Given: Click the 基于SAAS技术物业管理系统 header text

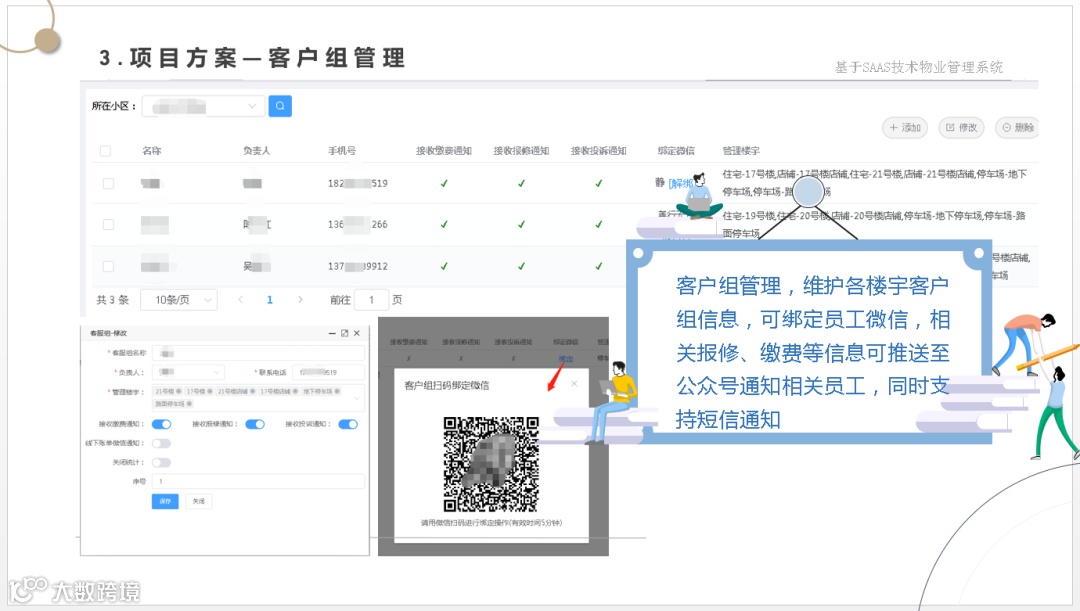Looking at the screenshot, I should click(x=919, y=67).
